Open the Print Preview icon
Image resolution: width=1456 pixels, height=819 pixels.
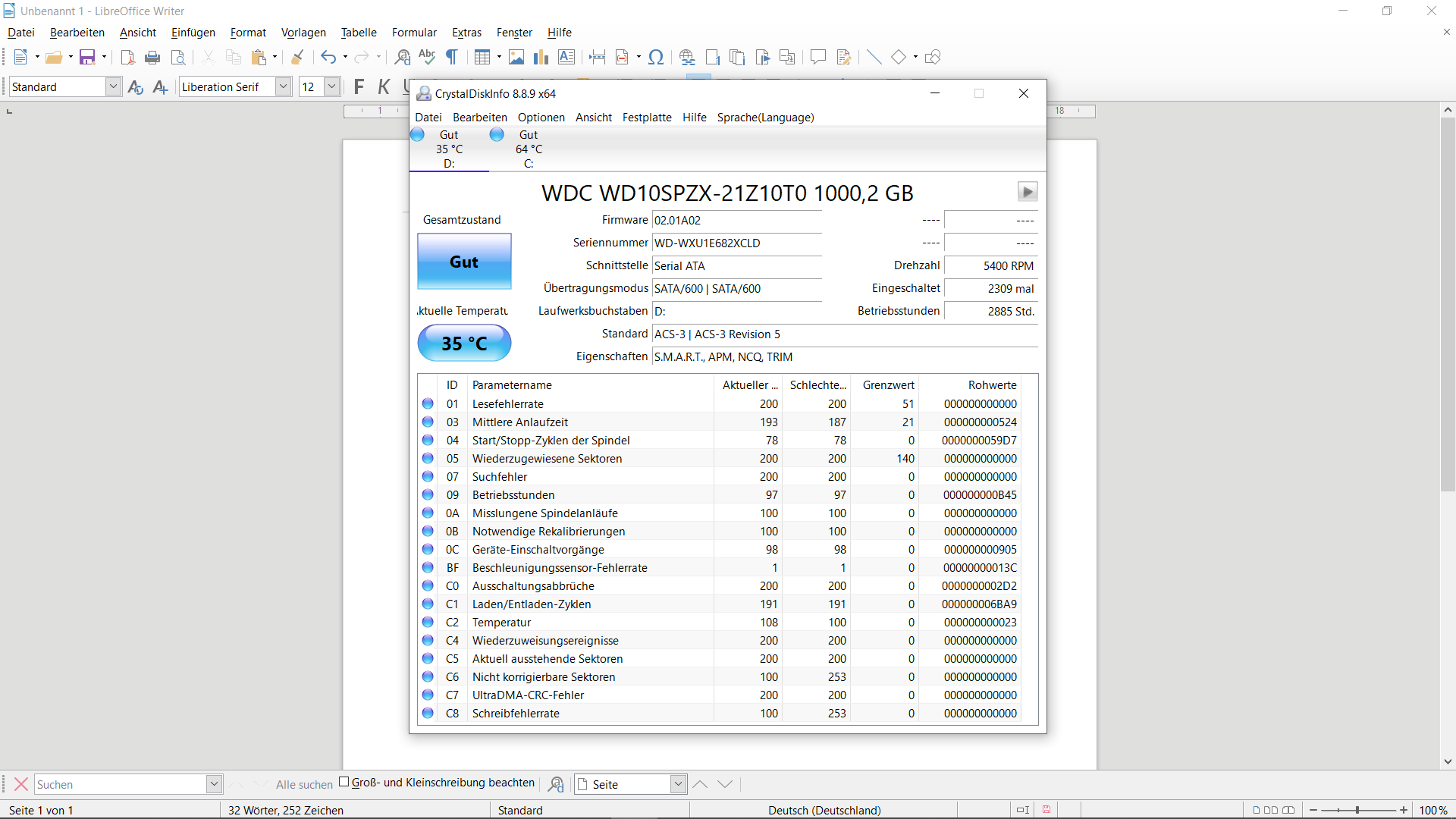[178, 57]
